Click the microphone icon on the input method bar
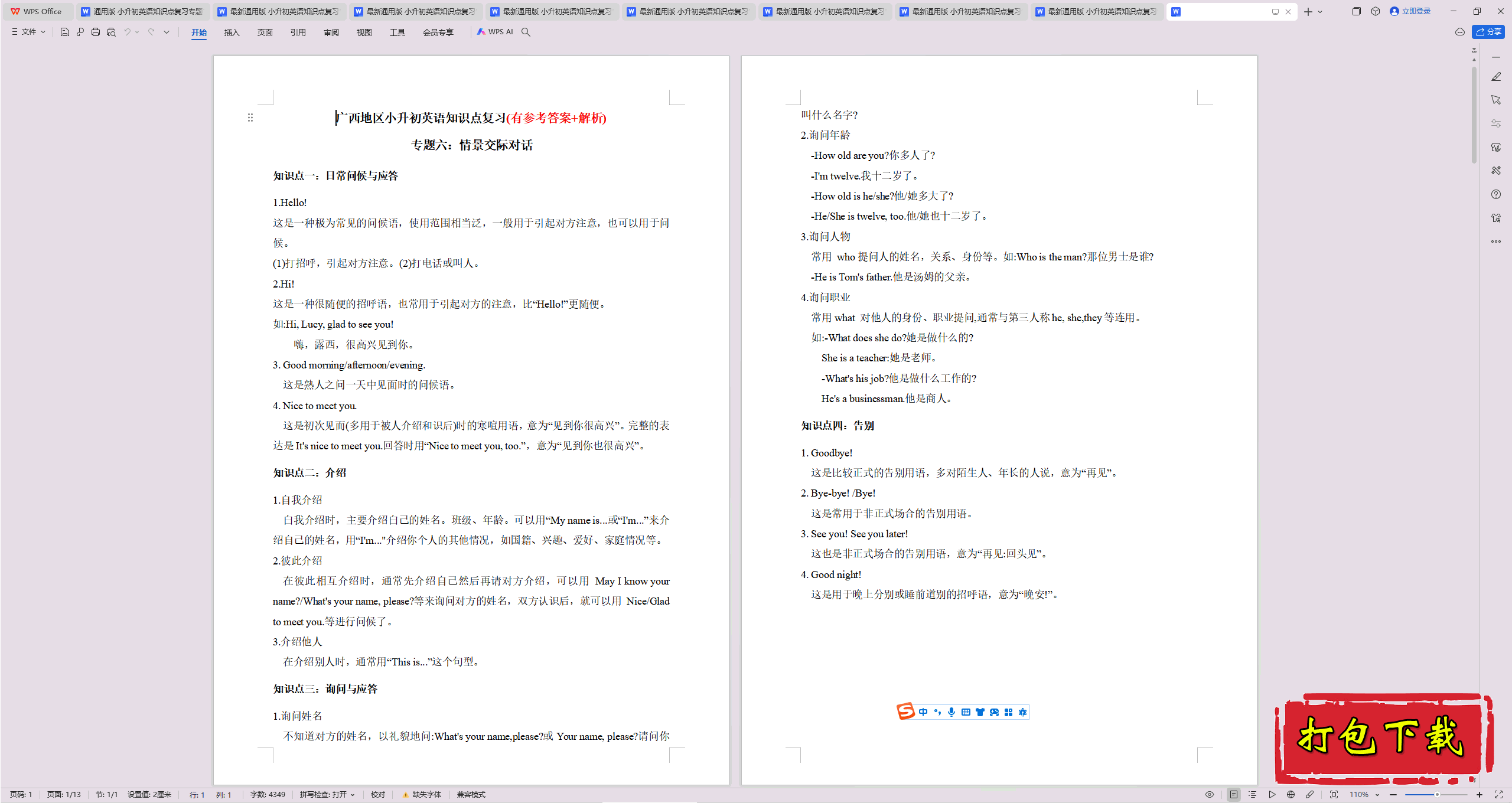The width and height of the screenshot is (1512, 803). [951, 712]
